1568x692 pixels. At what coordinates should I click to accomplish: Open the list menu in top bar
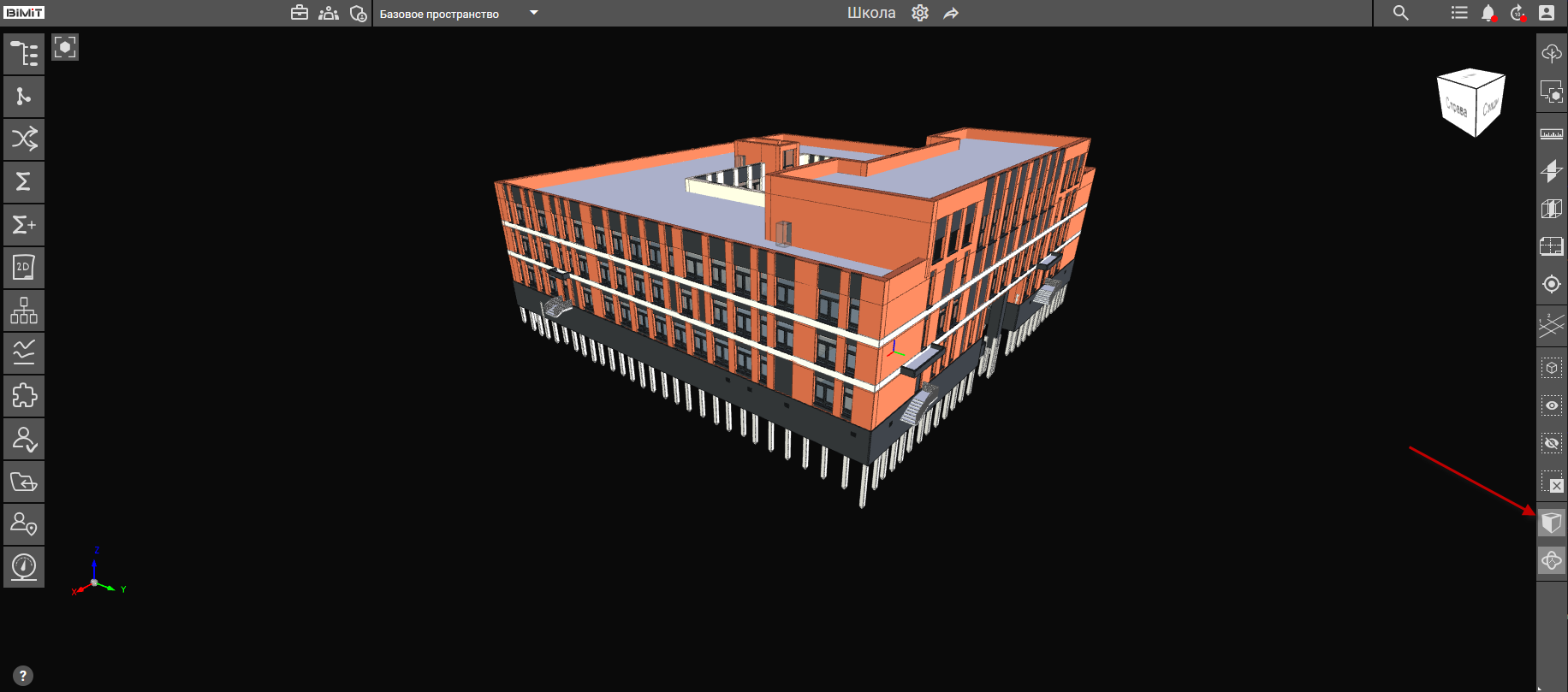click(x=1459, y=13)
